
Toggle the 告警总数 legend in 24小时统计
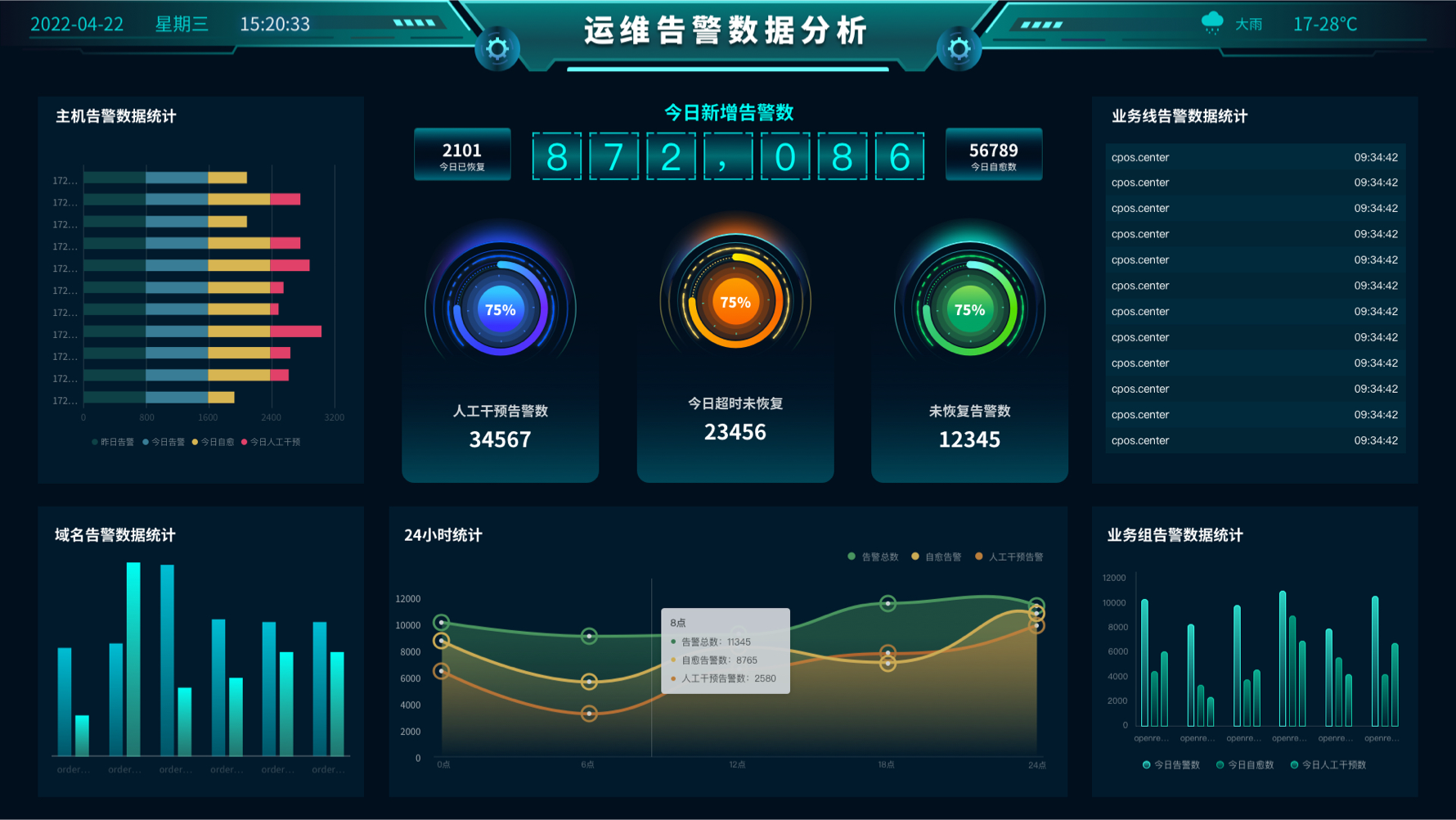coord(873,557)
